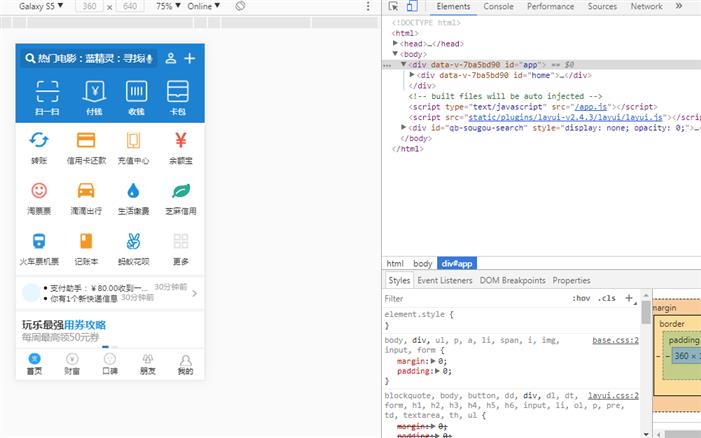Open the 余额宝 yen icon
Image resolution: width=701 pixels, height=438 pixels.
pyautogui.click(x=181, y=140)
